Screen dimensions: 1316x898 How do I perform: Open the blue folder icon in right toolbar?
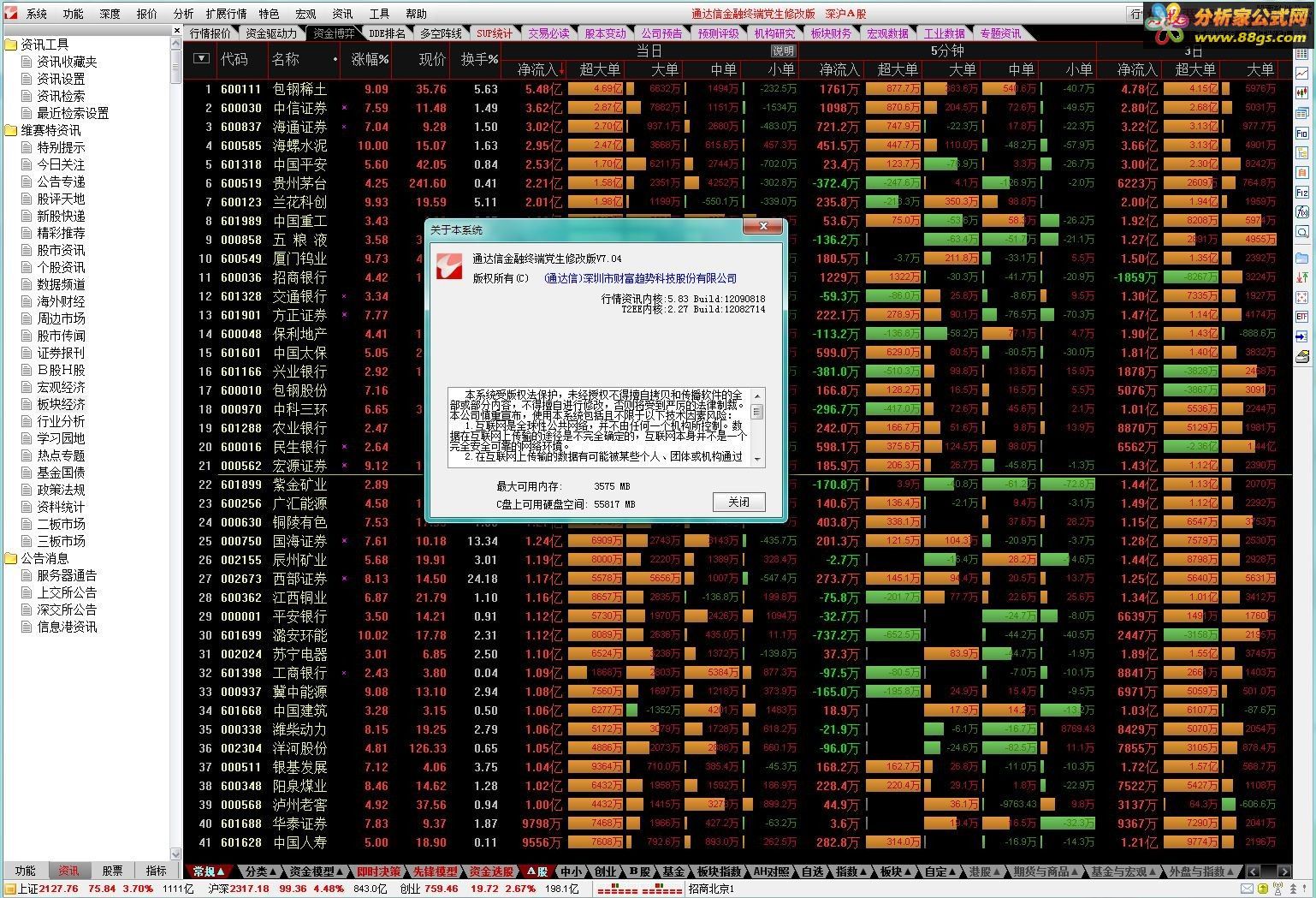pos(1302,258)
